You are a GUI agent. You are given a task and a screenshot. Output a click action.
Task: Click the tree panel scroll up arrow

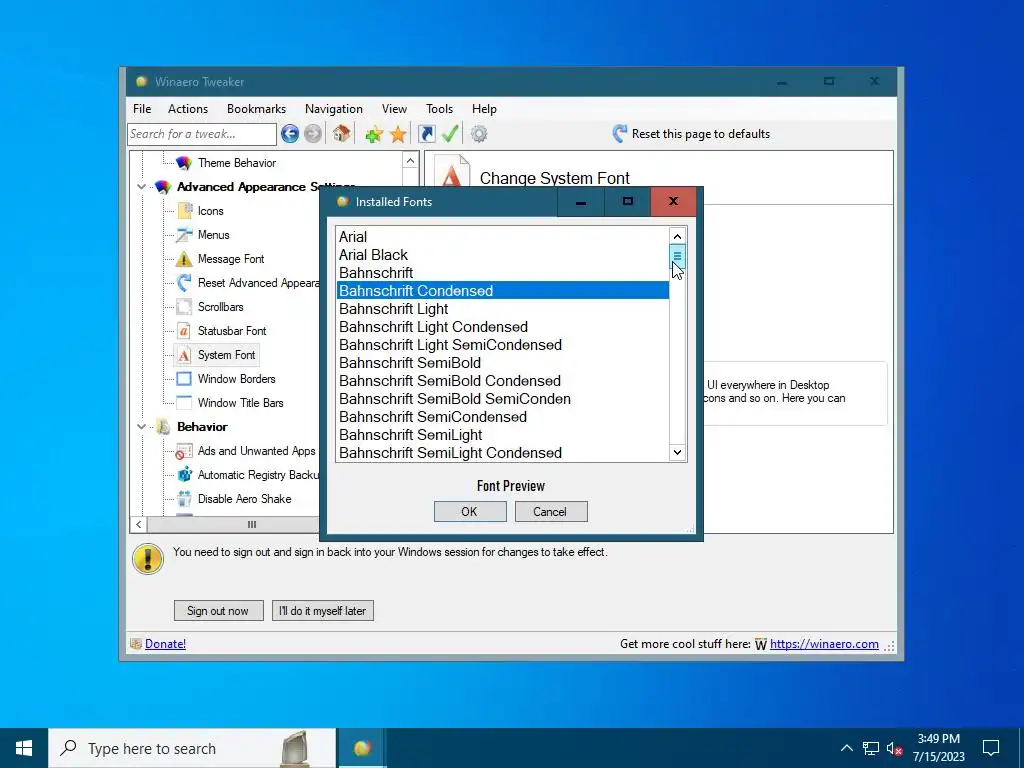coord(410,161)
